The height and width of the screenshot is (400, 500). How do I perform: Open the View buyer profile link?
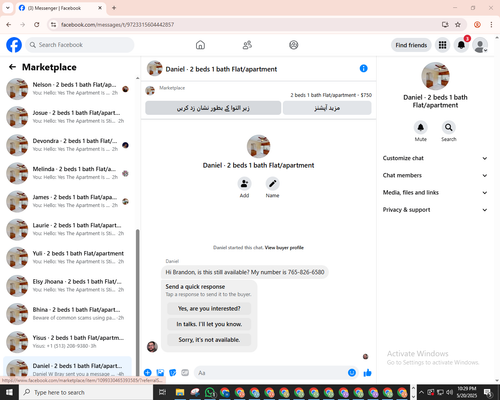284,248
